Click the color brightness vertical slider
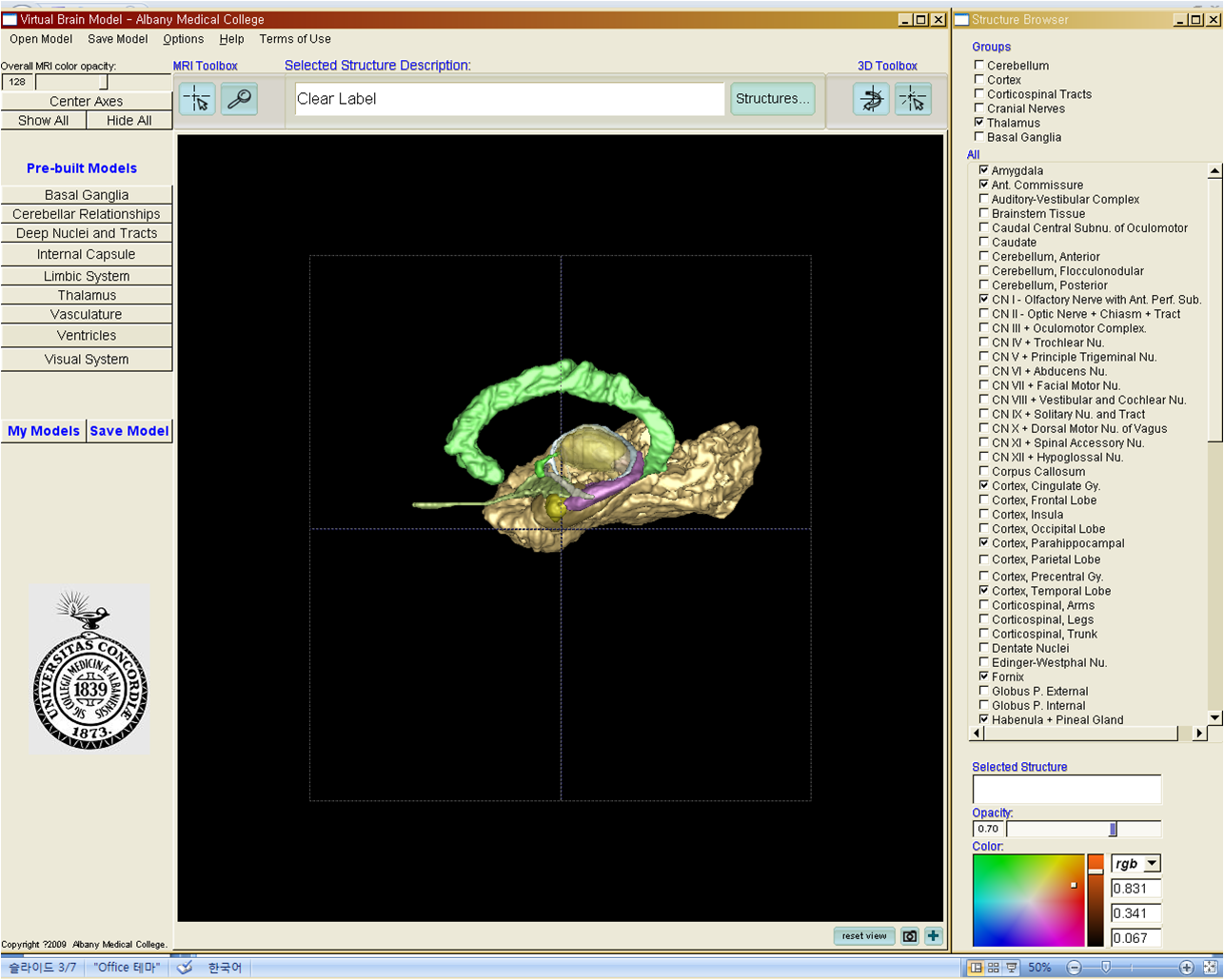 1096,900
